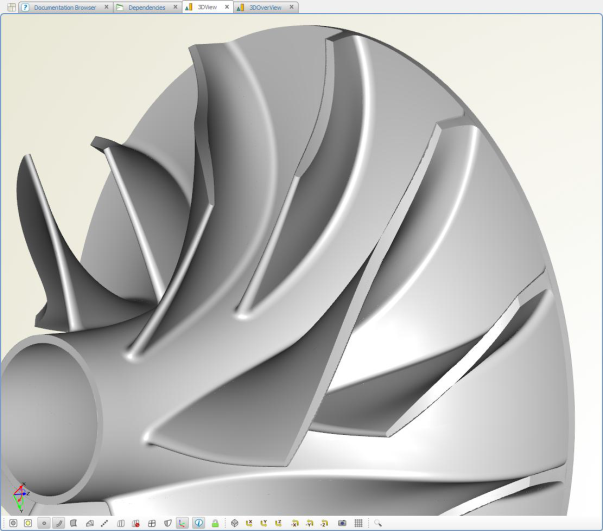Switch to the Documentation Browser tab
603x531 pixels.
[65, 7]
